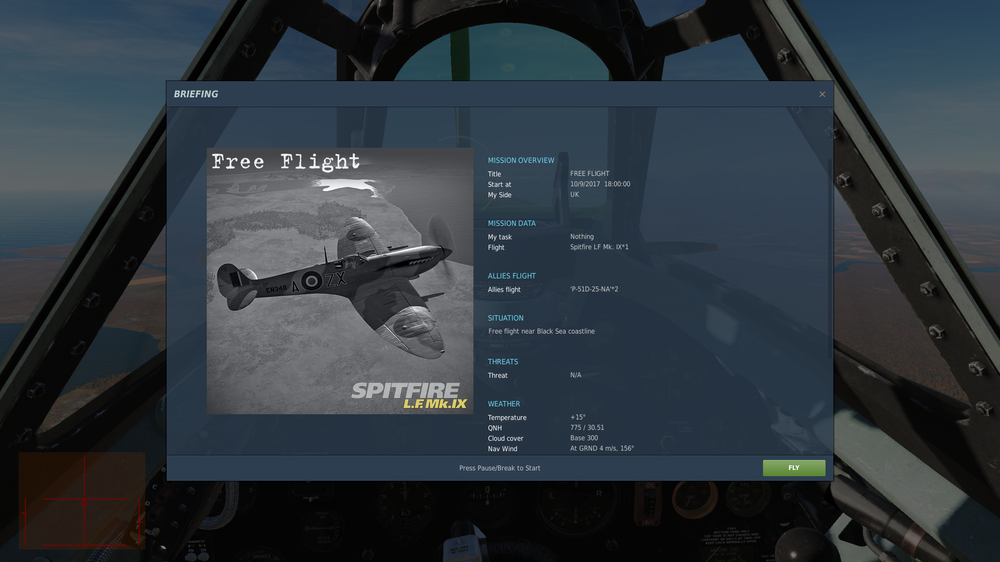The height and width of the screenshot is (562, 1000).
Task: Select the ALLIES FLIGHT heading
Action: click(x=511, y=276)
